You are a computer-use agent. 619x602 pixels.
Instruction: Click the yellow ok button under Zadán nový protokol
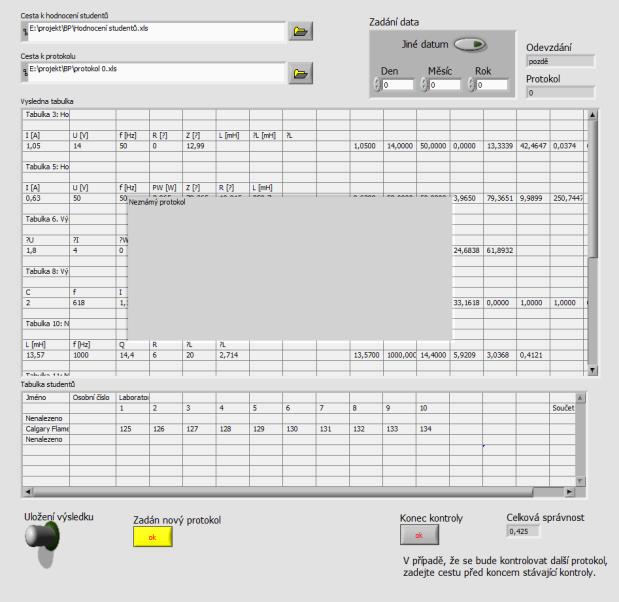pyautogui.click(x=153, y=537)
